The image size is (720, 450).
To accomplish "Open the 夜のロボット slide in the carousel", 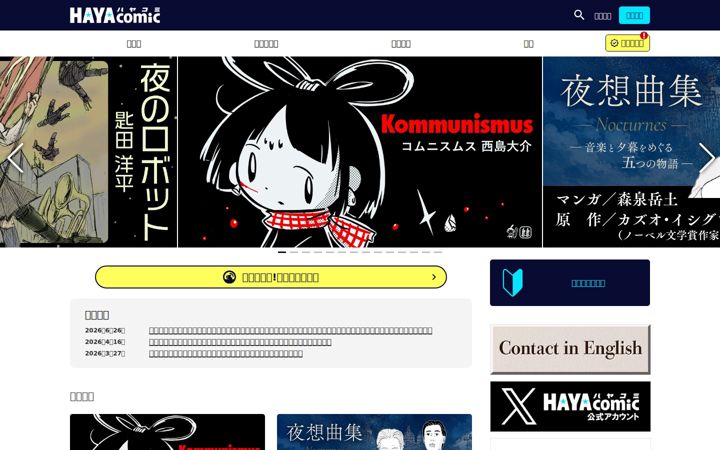I will (x=88, y=152).
